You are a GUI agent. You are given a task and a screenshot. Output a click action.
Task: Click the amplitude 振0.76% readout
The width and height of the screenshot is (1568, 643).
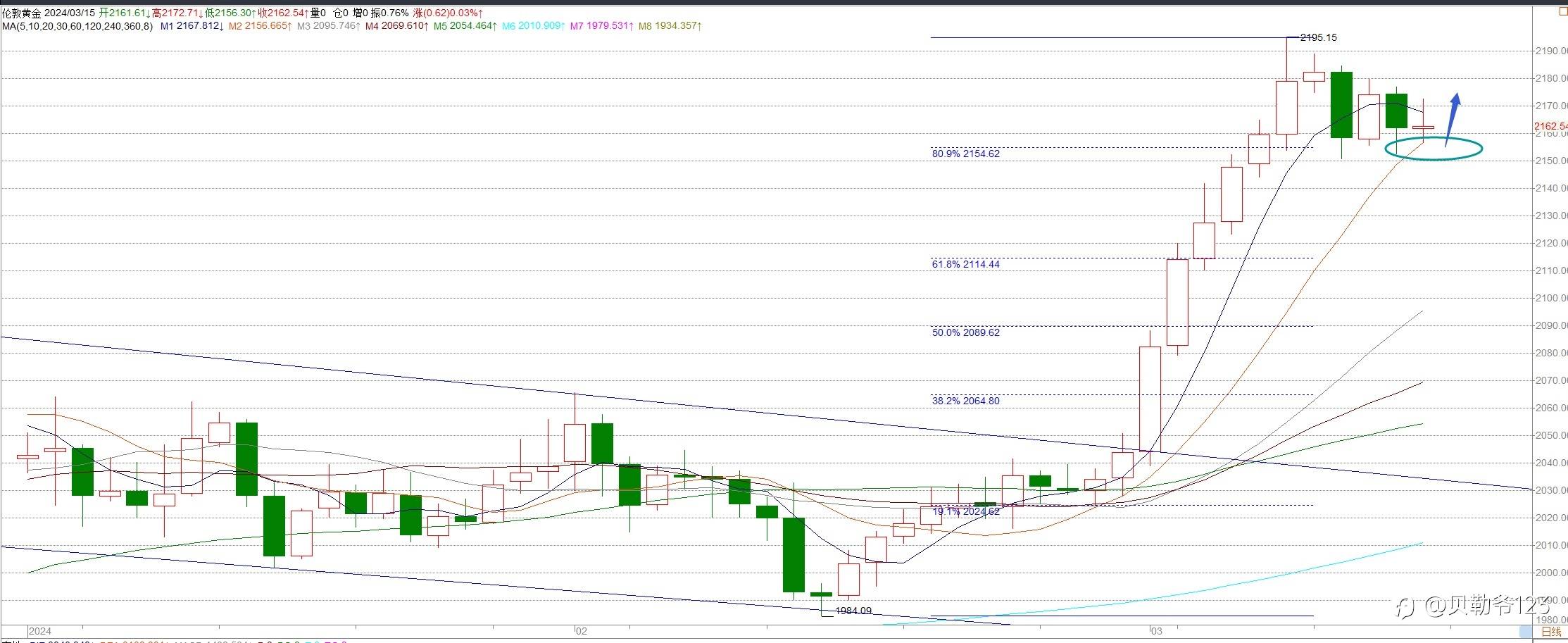coord(390,13)
